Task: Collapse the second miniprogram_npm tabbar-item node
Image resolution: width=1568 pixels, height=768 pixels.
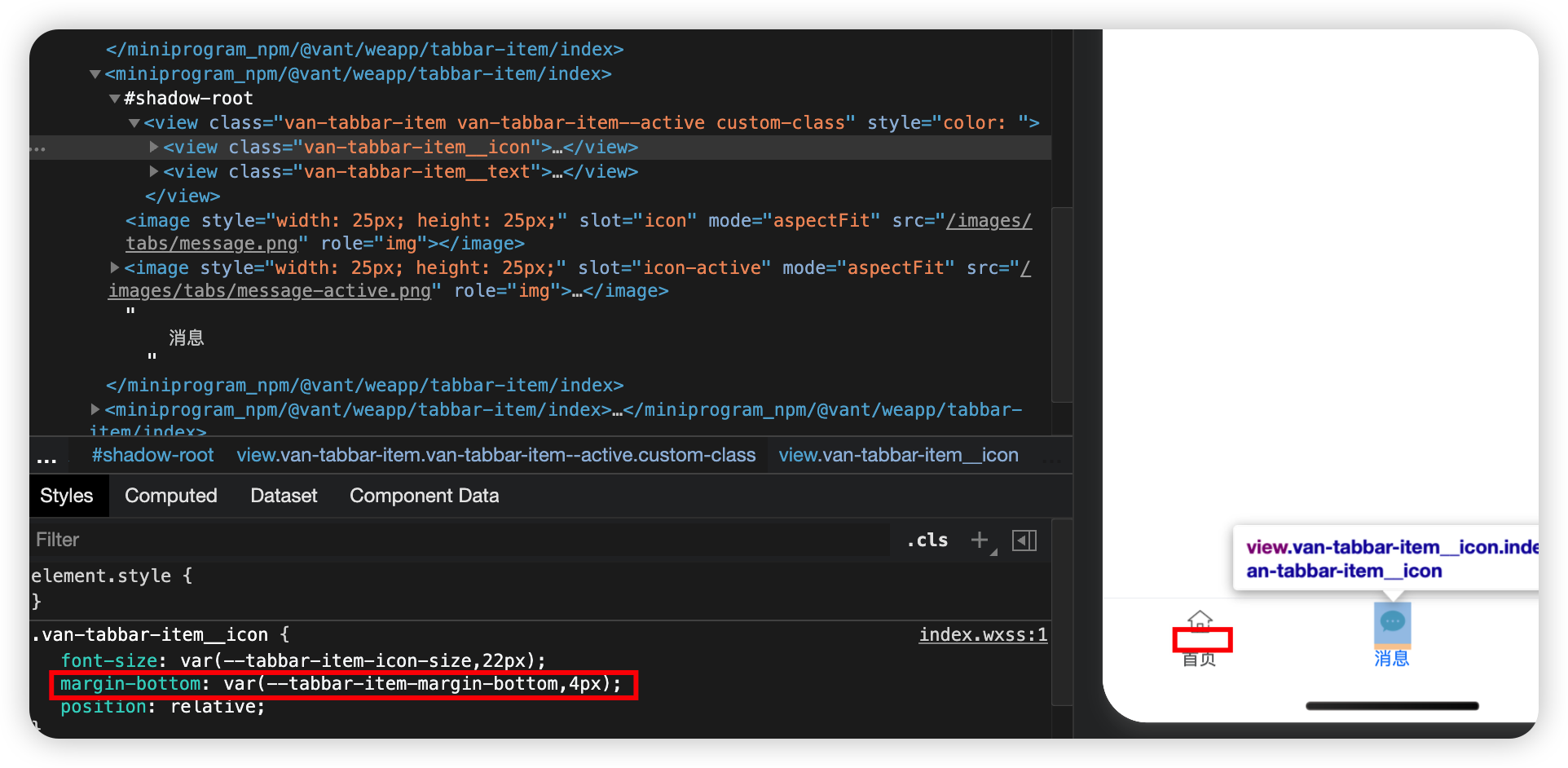Action: (95, 74)
